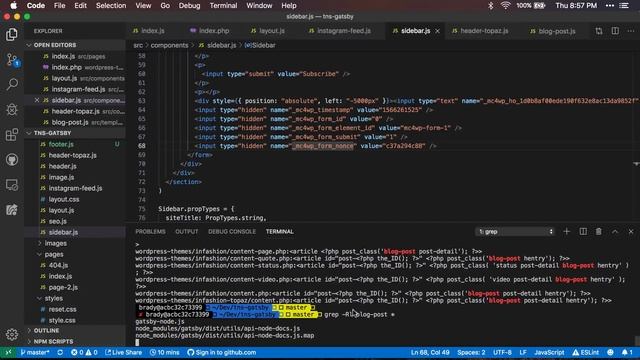
Task: Open the Selection menu
Action: point(111,5)
